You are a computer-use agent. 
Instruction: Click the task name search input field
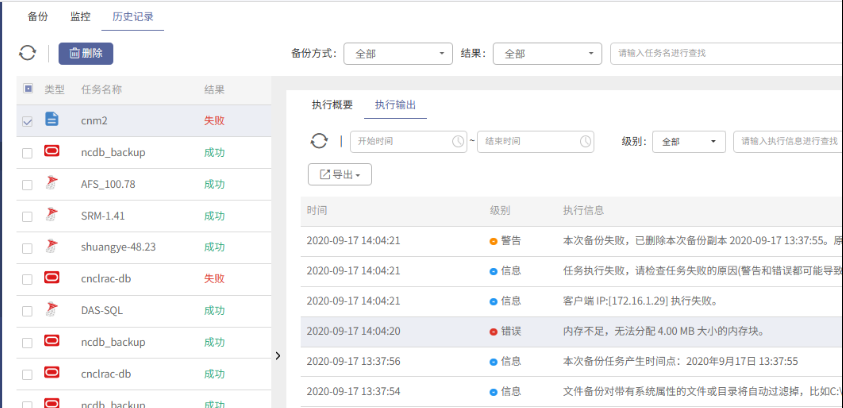pos(725,54)
